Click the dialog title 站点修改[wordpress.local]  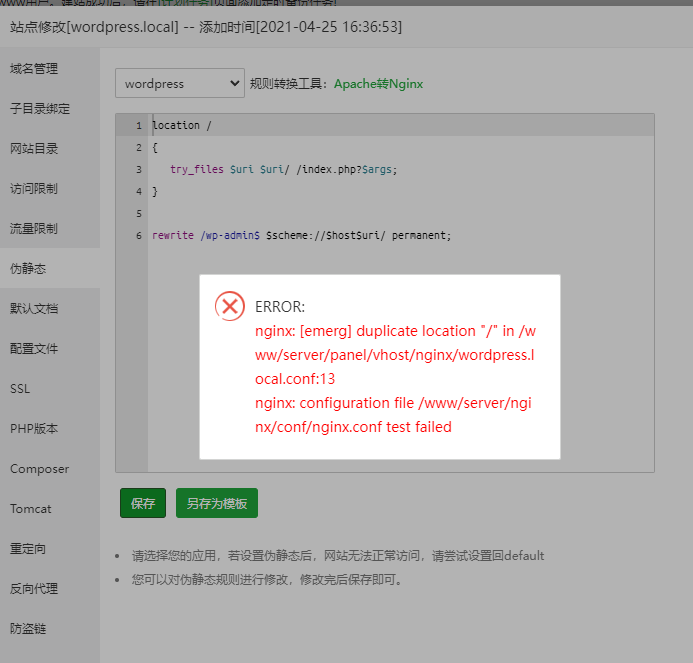[x=94, y=27]
